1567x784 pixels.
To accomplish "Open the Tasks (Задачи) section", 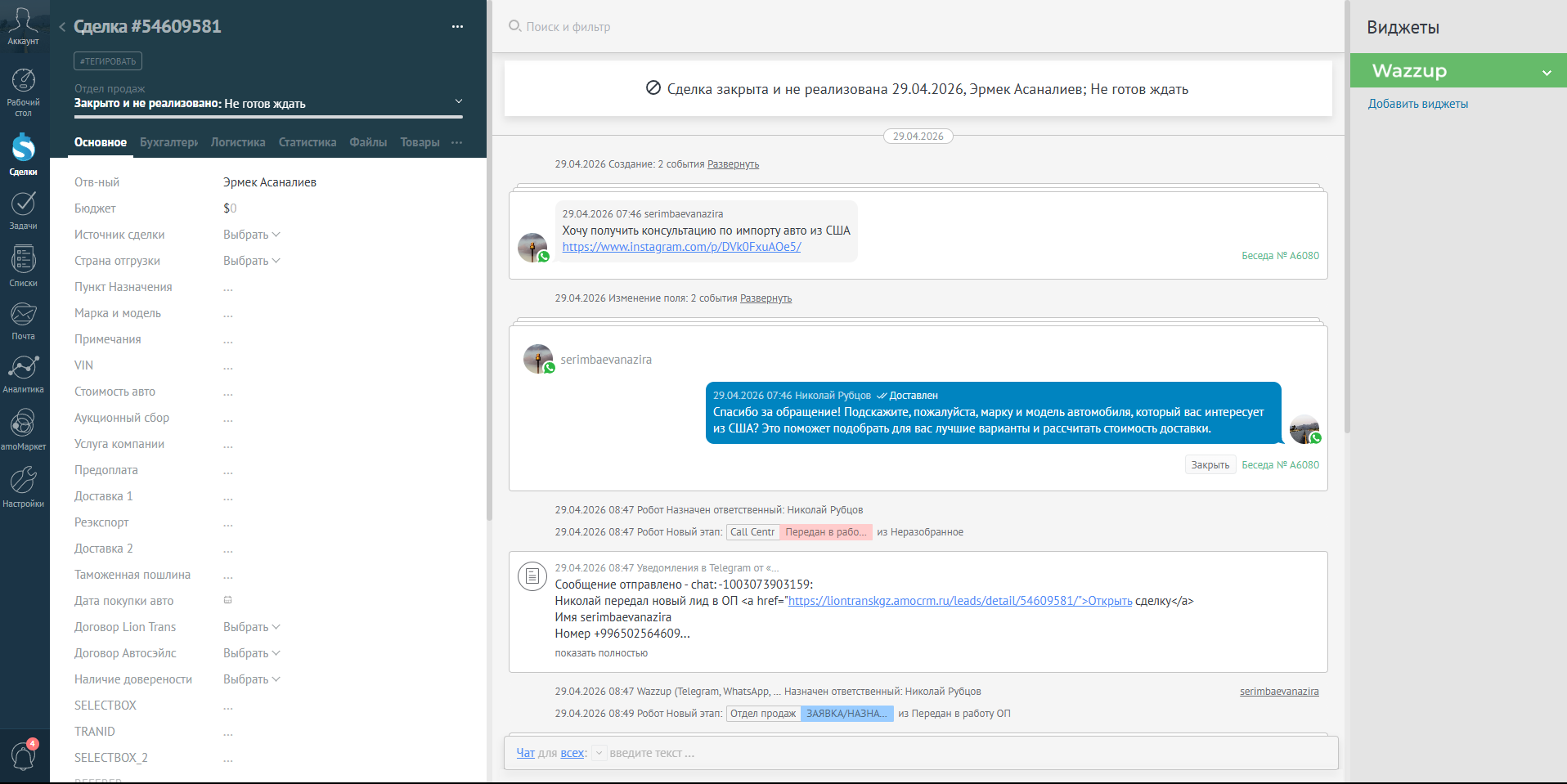I will [23, 210].
